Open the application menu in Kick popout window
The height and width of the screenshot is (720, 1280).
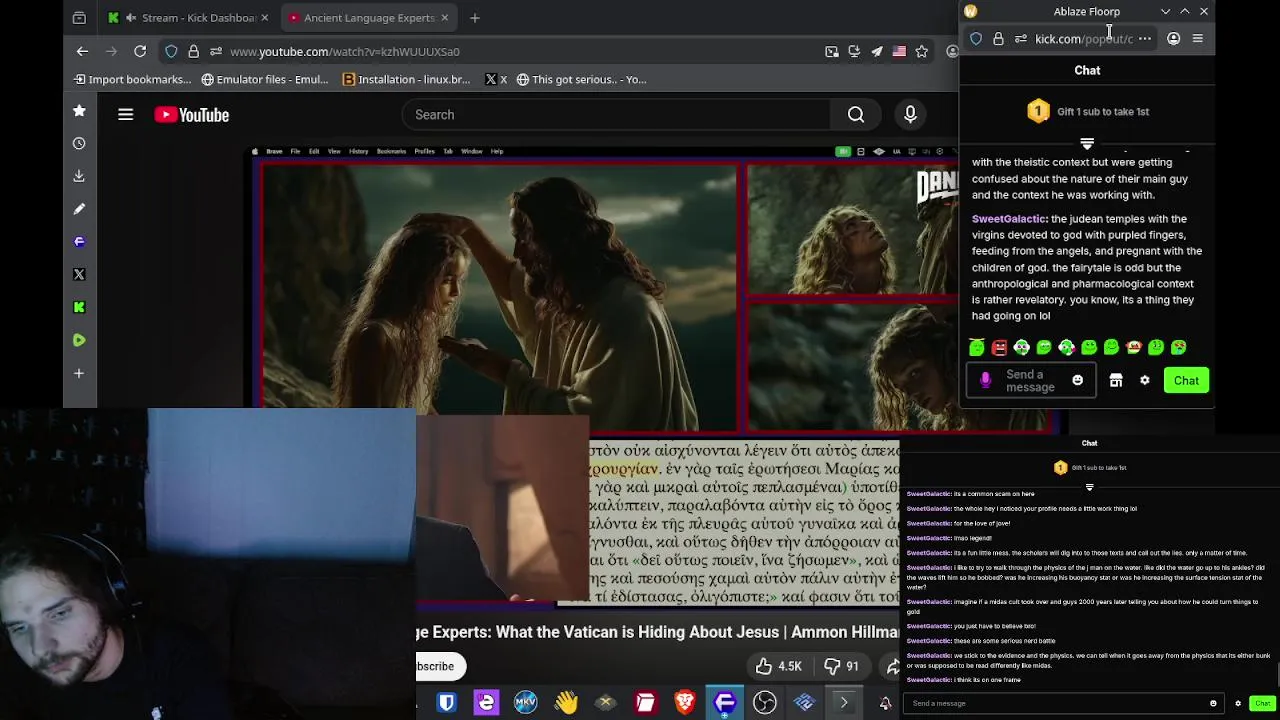[x=1198, y=39]
